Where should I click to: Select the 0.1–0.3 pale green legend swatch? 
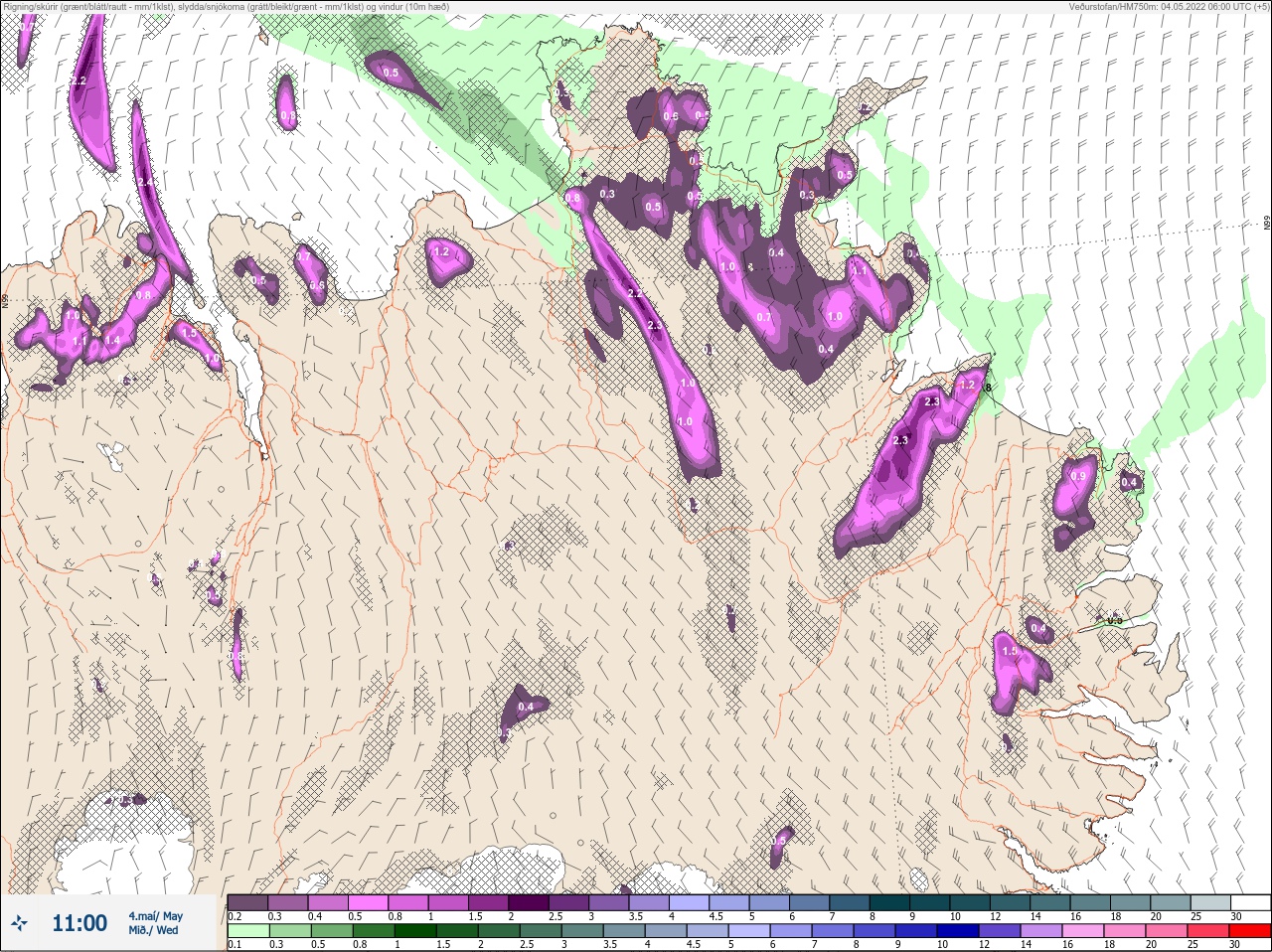(247, 932)
